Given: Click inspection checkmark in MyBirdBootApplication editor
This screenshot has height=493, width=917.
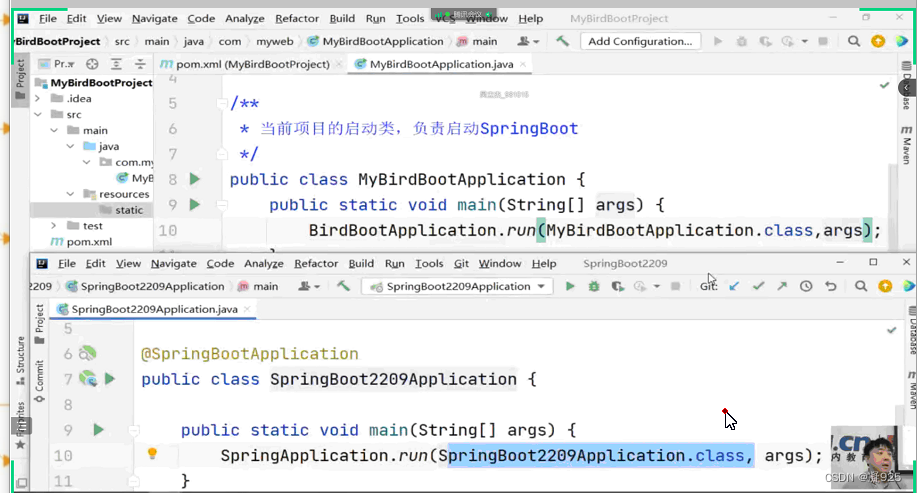Looking at the screenshot, I should [x=884, y=85].
